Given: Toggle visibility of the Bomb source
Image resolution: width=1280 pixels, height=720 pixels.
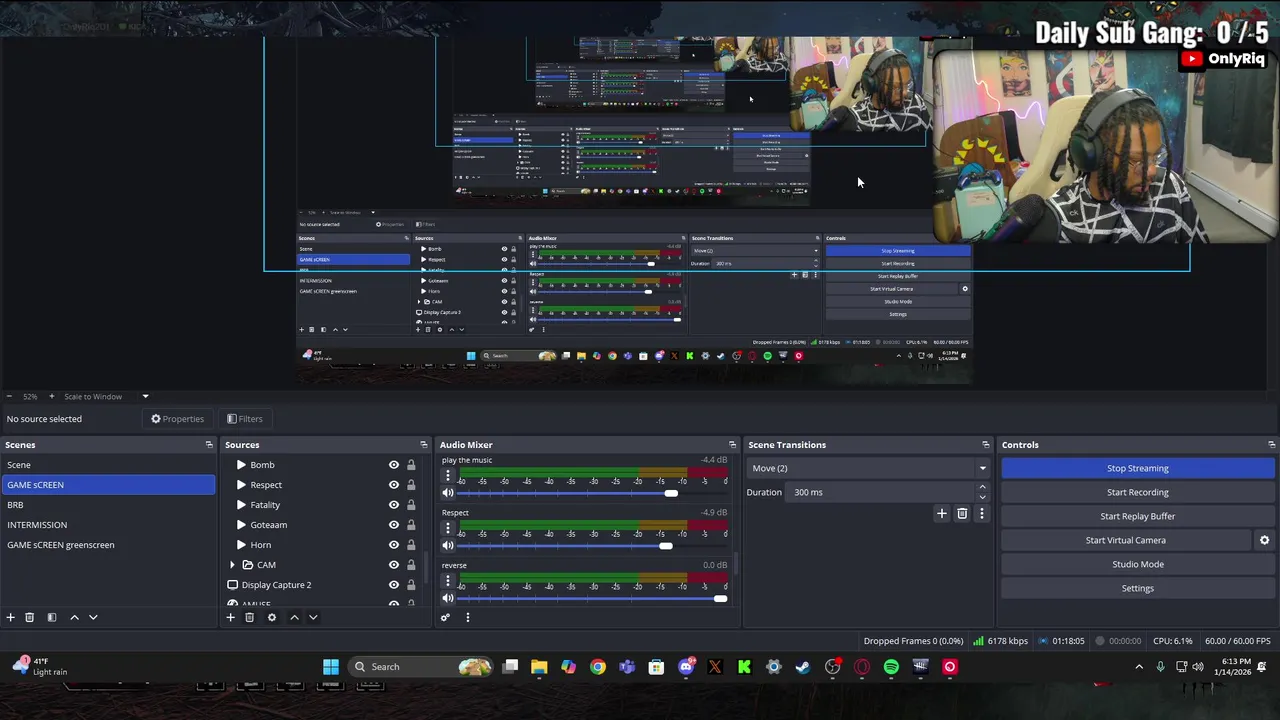Looking at the screenshot, I should click(394, 465).
